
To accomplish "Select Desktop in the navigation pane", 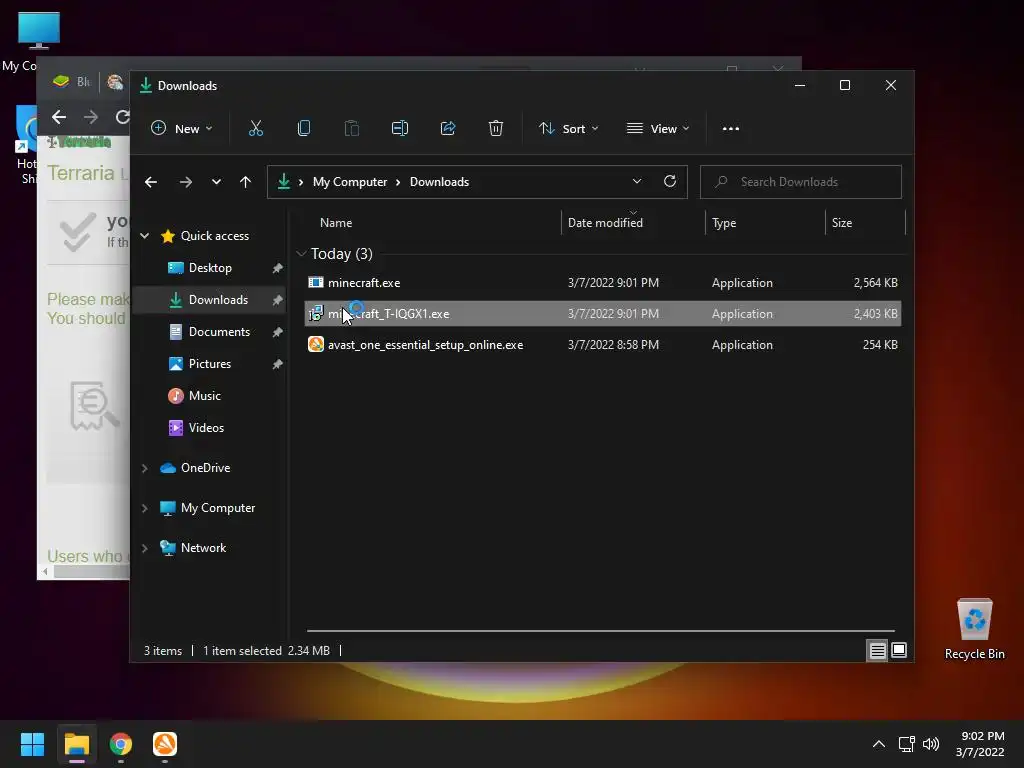I will (x=210, y=268).
